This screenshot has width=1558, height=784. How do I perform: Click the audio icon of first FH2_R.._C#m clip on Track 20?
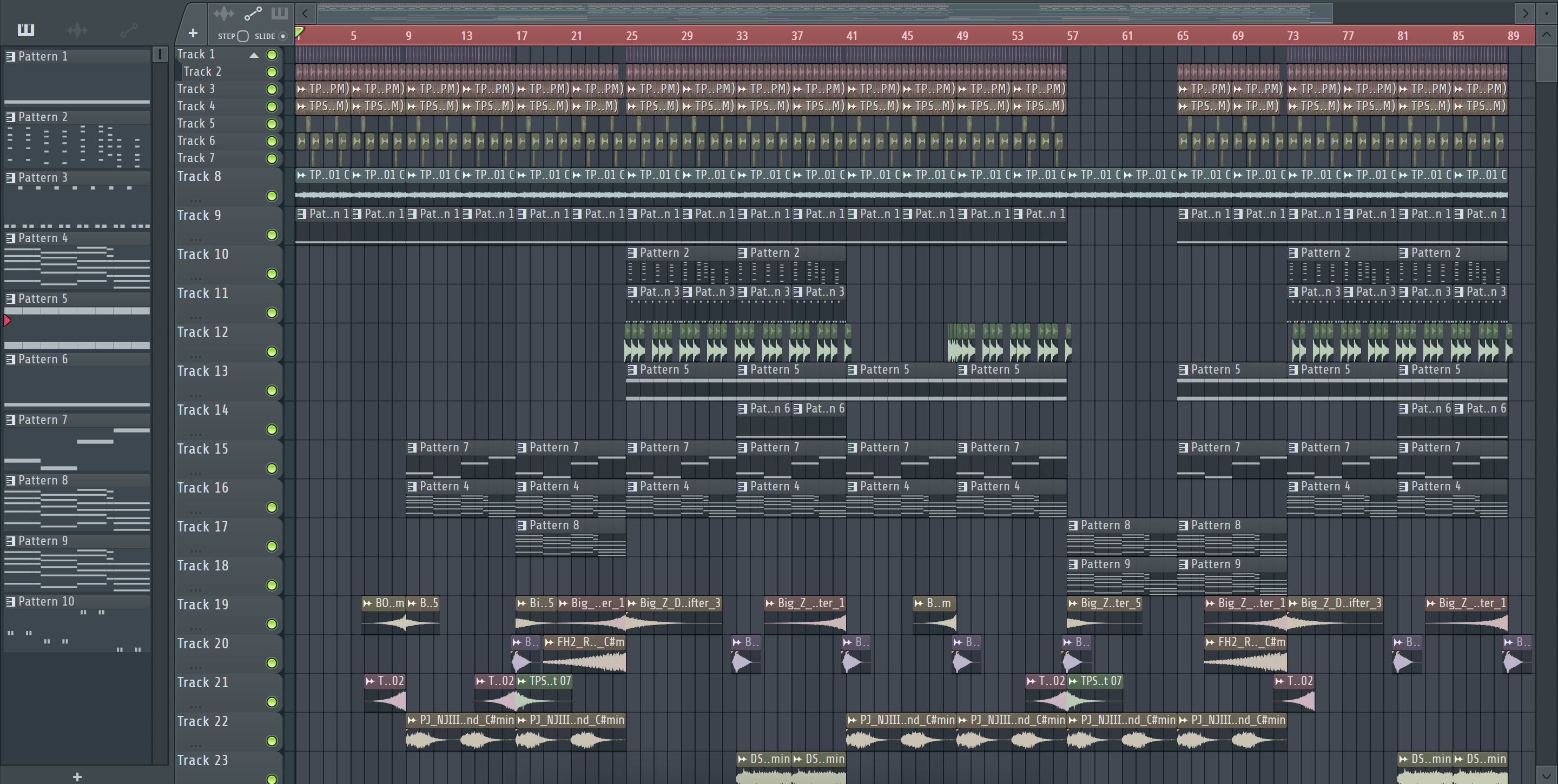(549, 642)
